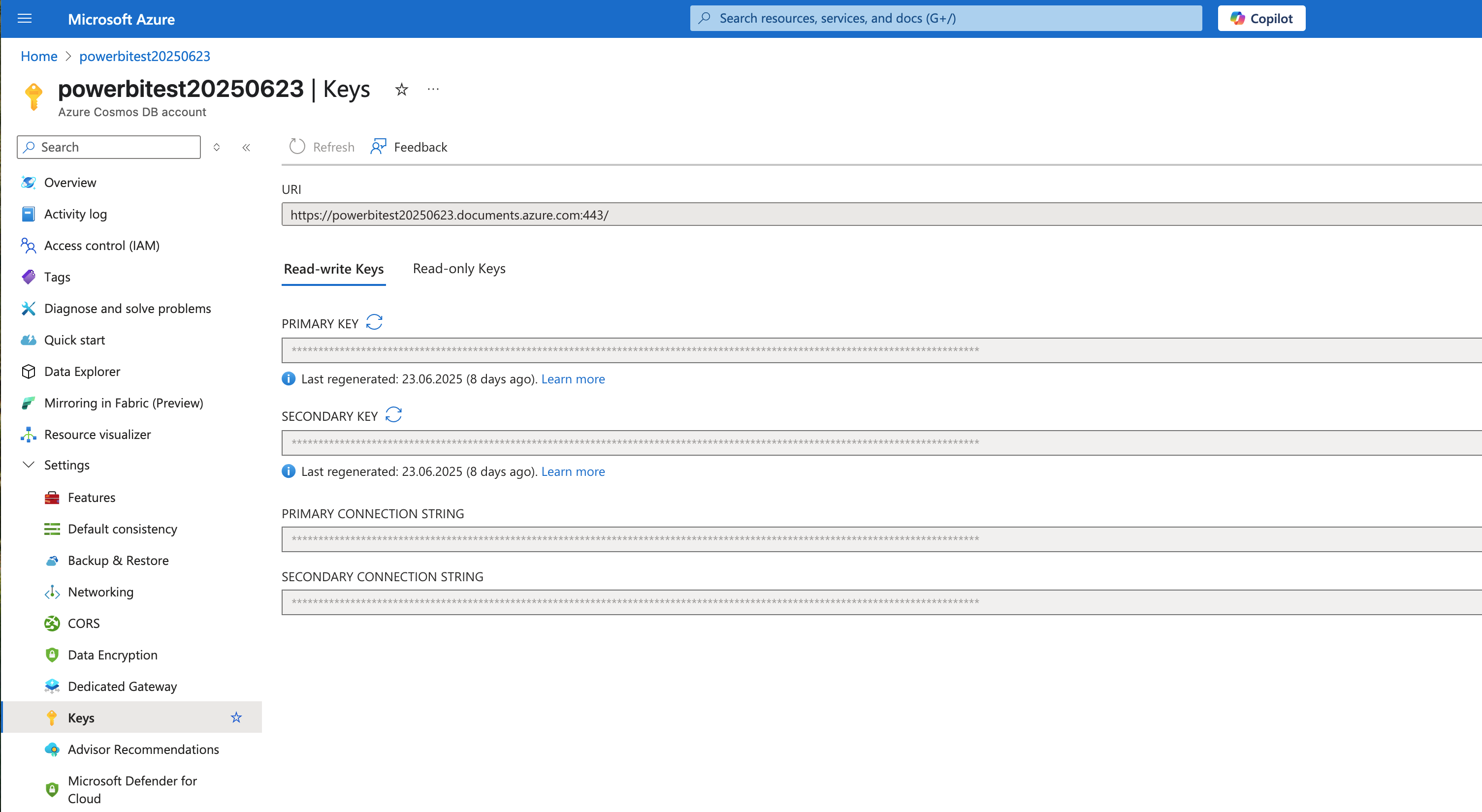Open Learn more under the primary key
The width and height of the screenshot is (1482, 812).
click(x=573, y=379)
